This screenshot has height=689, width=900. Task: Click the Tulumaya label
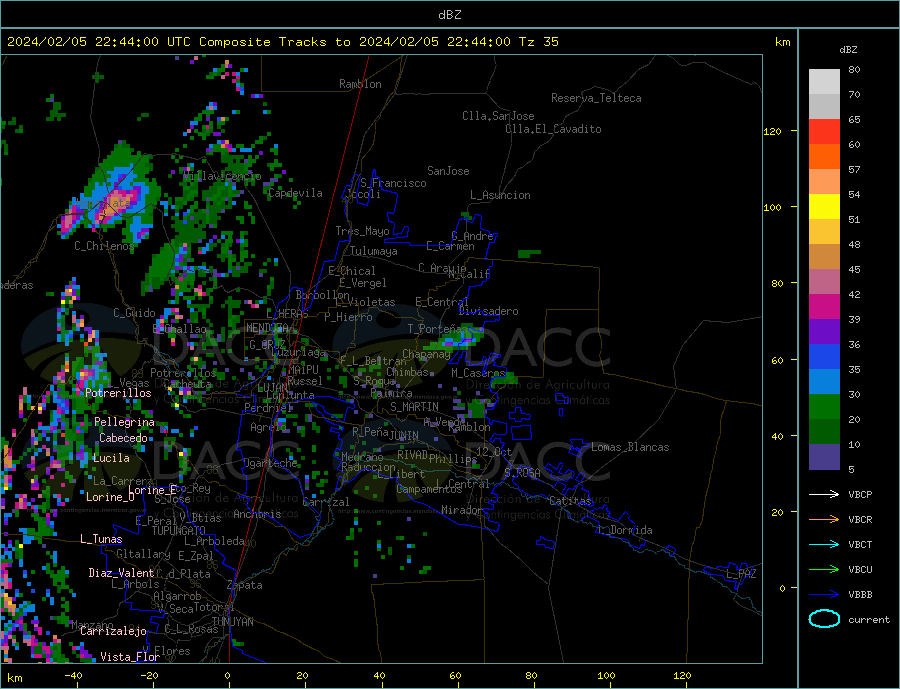373,251
